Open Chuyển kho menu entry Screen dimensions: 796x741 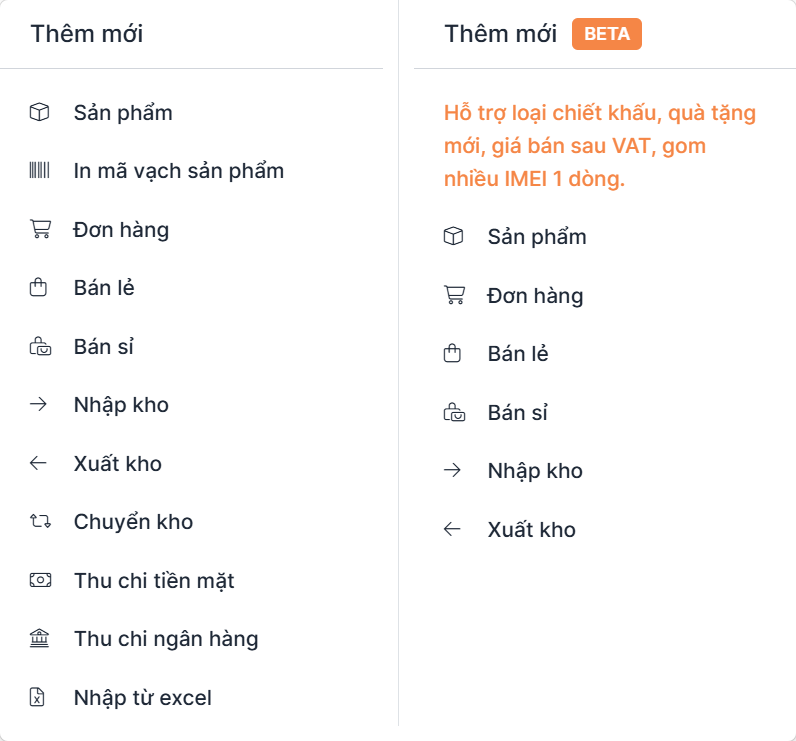[133, 522]
